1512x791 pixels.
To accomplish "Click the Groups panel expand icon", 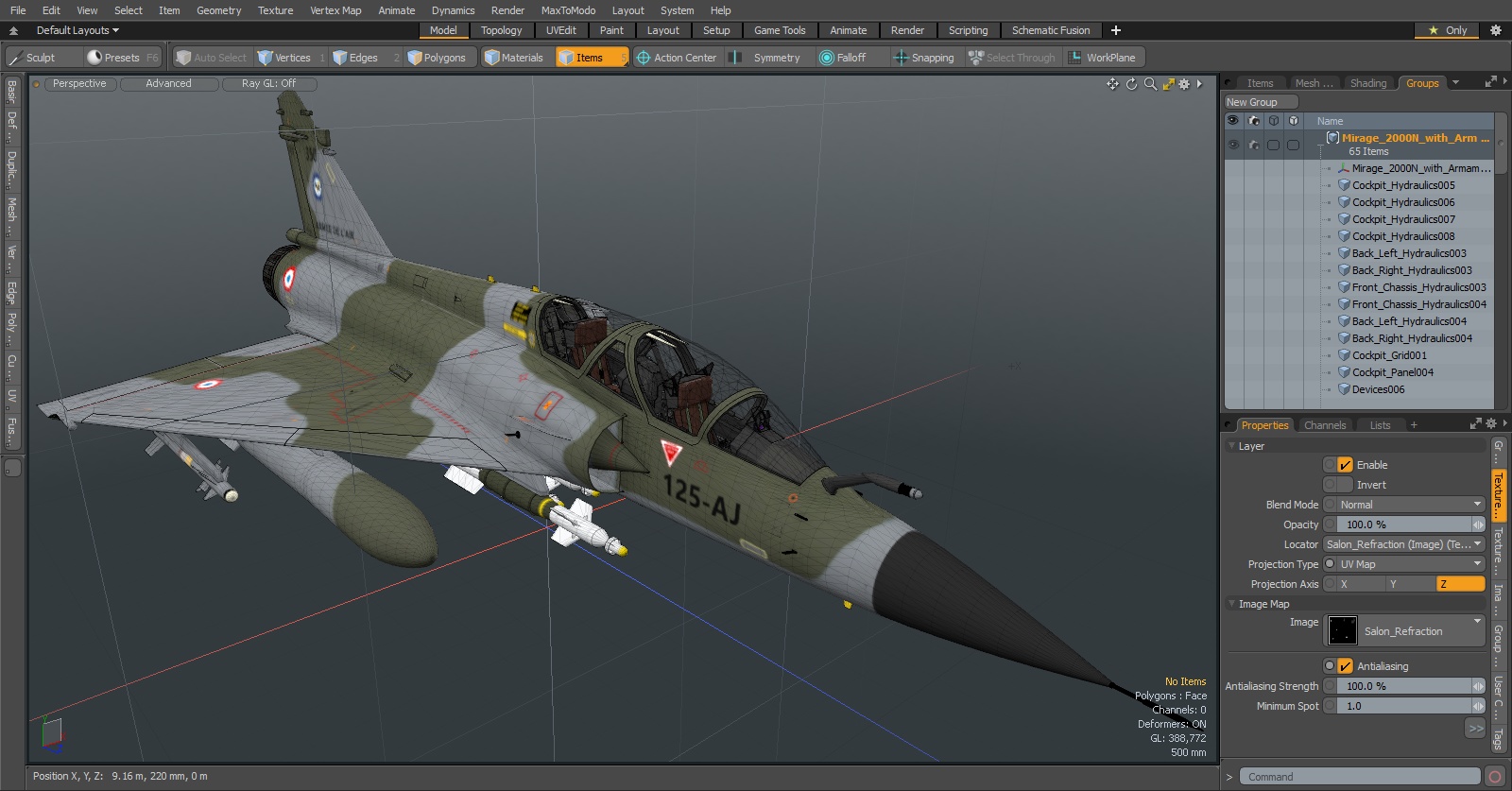I will coord(1491,82).
